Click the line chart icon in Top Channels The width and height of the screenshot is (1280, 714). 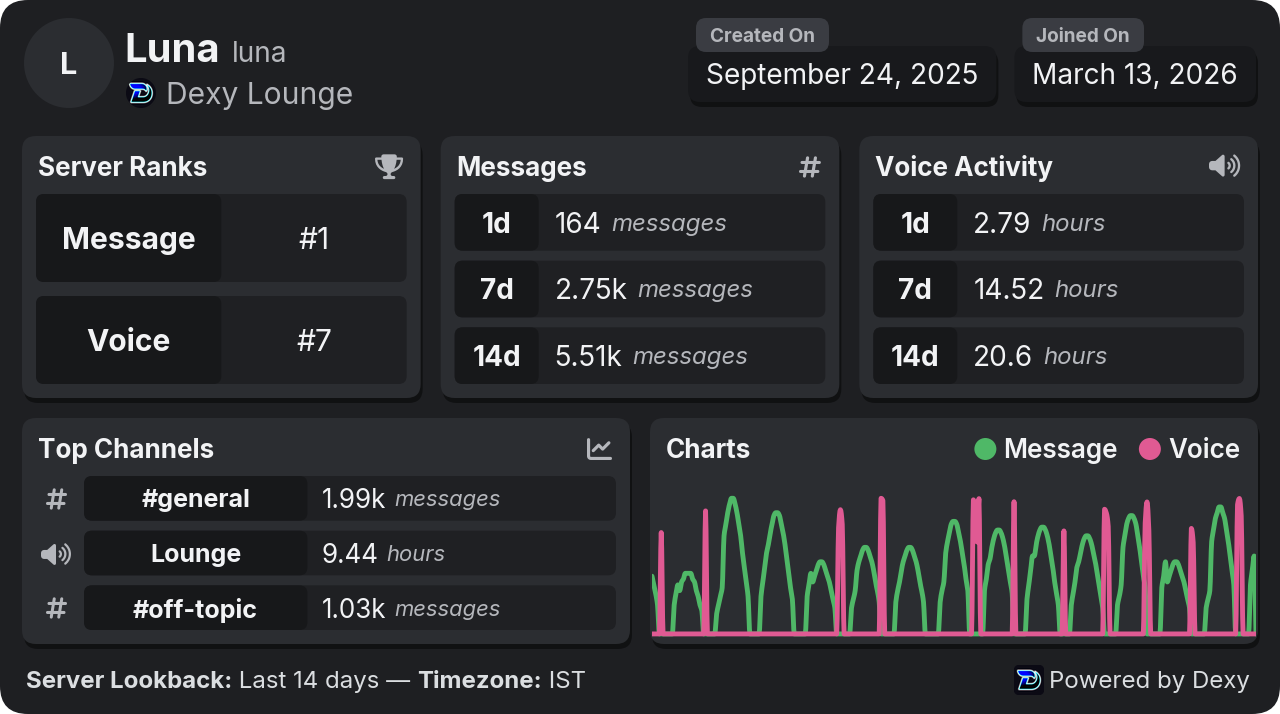[599, 449]
